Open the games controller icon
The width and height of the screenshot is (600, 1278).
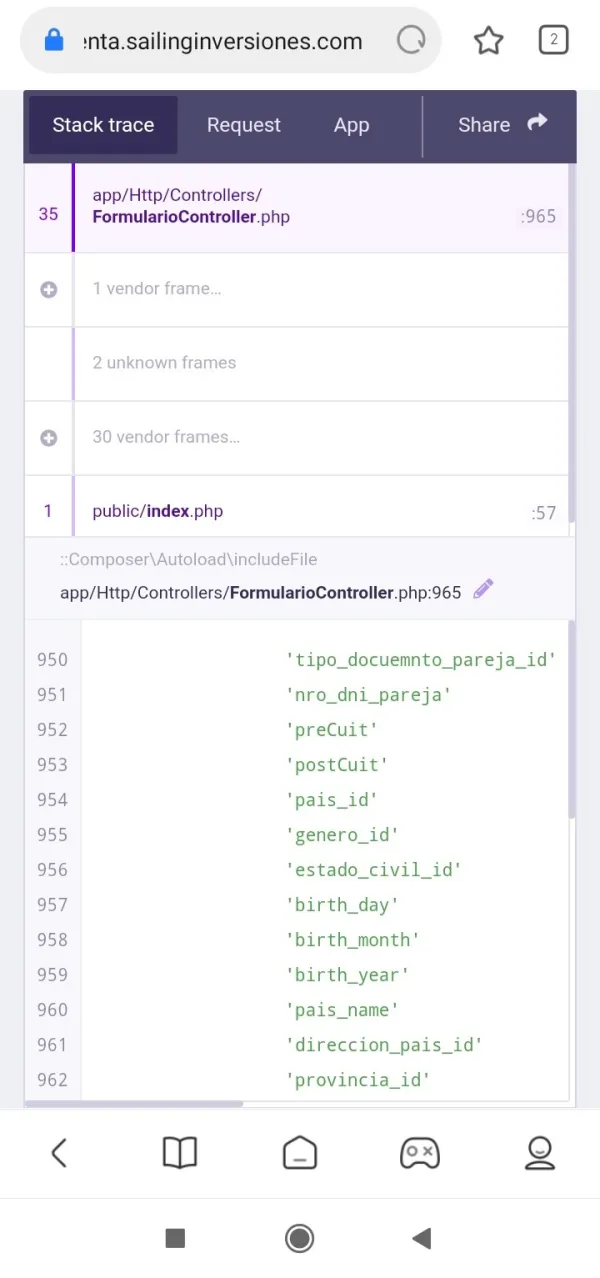(x=419, y=1153)
